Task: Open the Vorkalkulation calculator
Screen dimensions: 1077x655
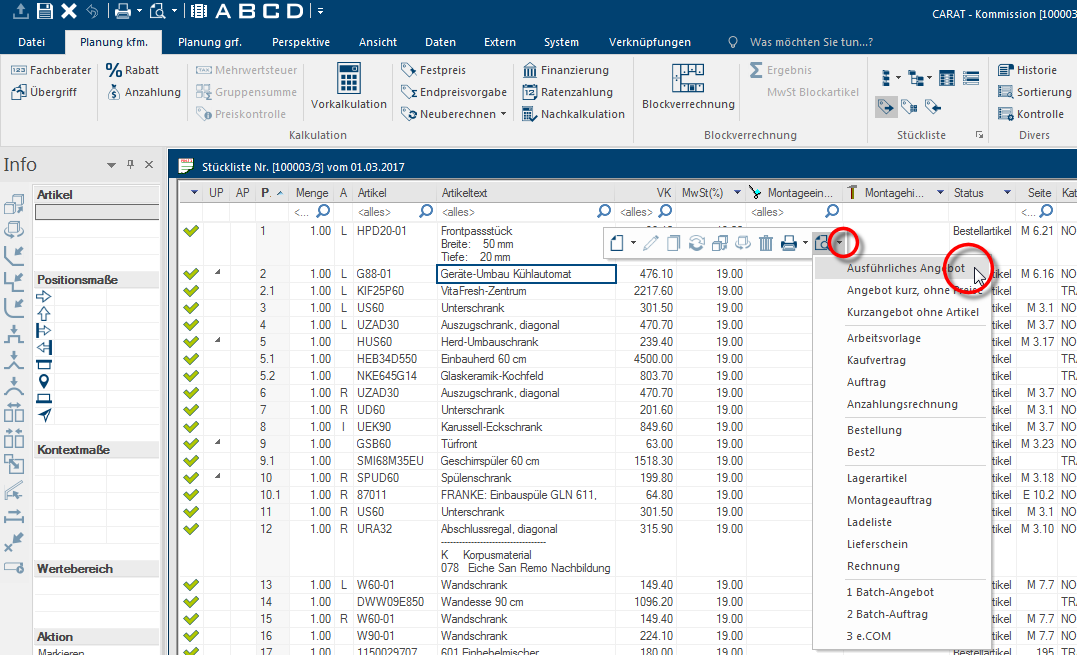Action: [348, 80]
